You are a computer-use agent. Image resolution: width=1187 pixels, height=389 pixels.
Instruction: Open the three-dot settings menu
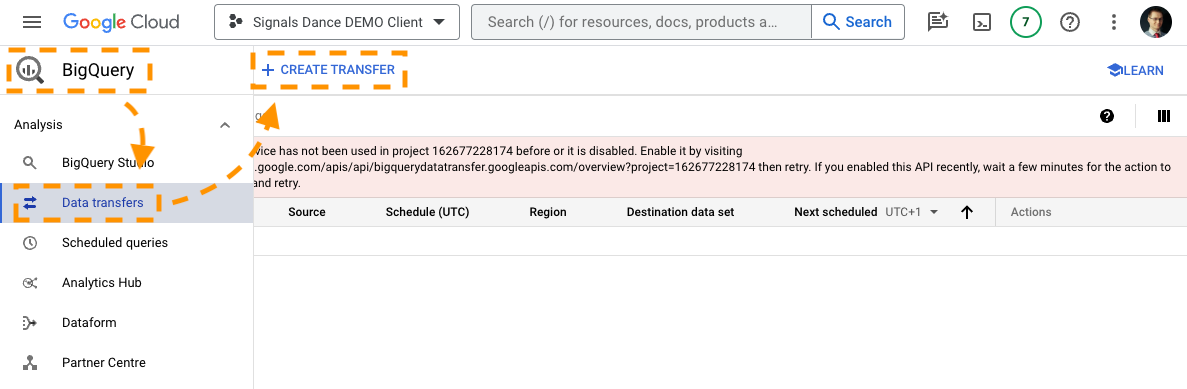point(1114,22)
